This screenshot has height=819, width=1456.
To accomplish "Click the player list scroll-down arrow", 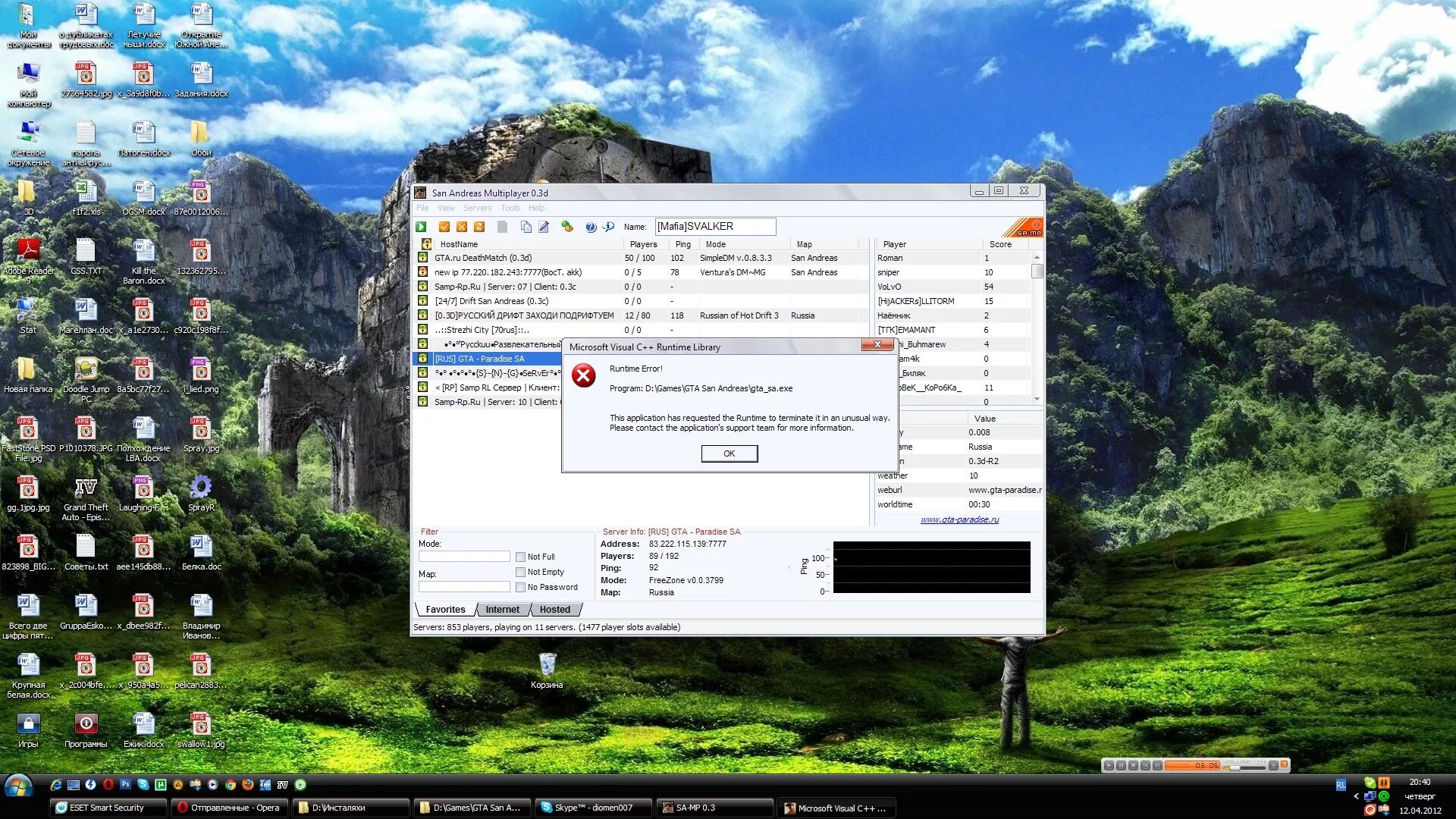I will click(x=1037, y=399).
